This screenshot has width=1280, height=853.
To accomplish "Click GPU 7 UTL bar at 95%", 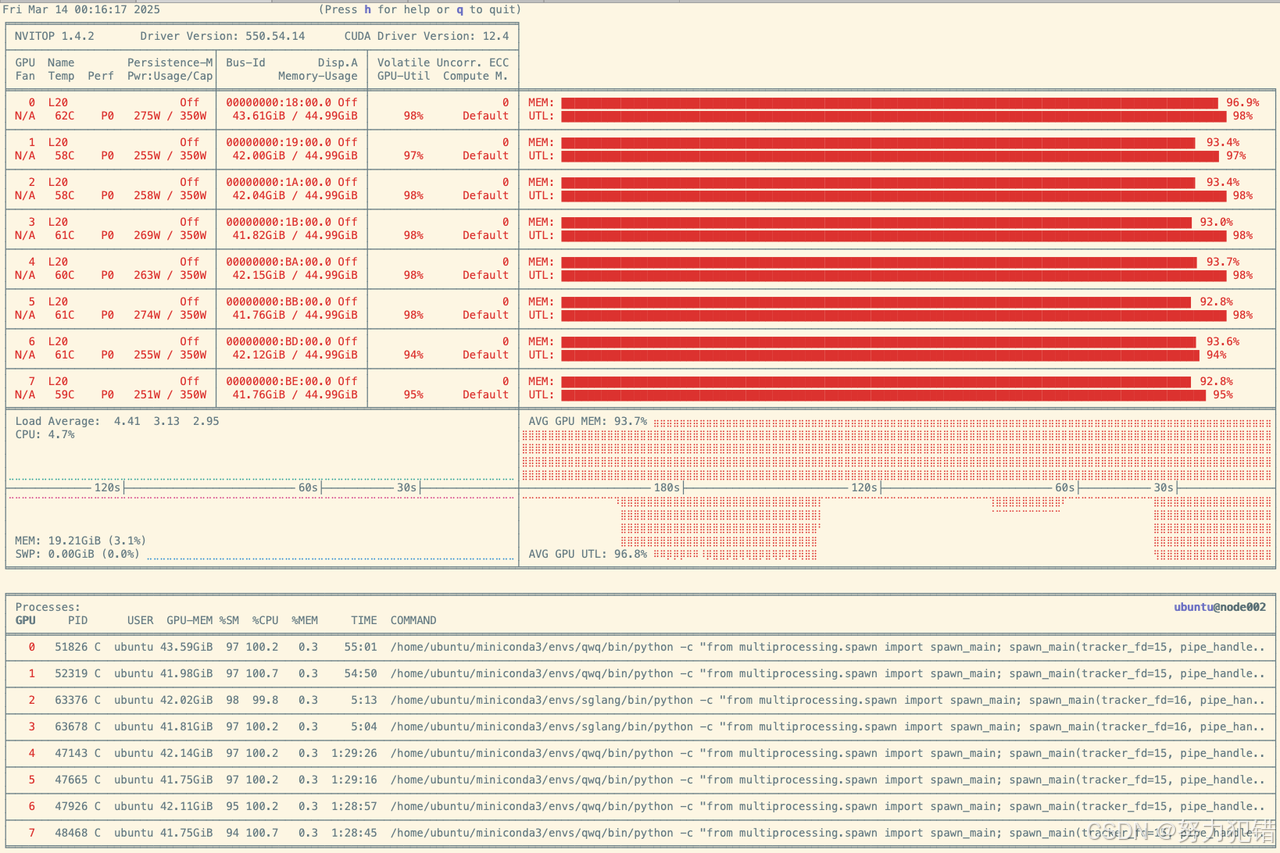I will pos(883,394).
